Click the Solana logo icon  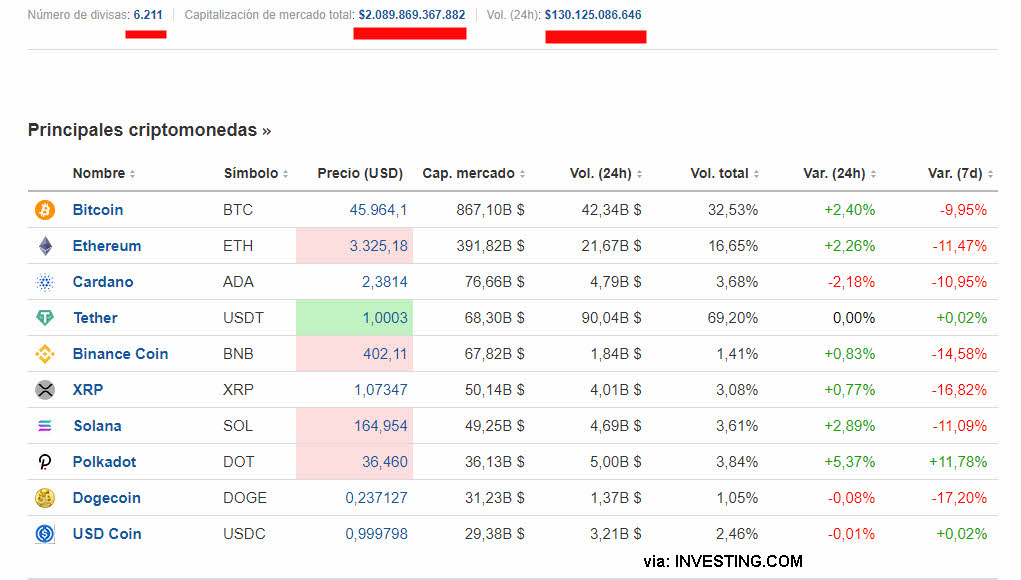45,426
